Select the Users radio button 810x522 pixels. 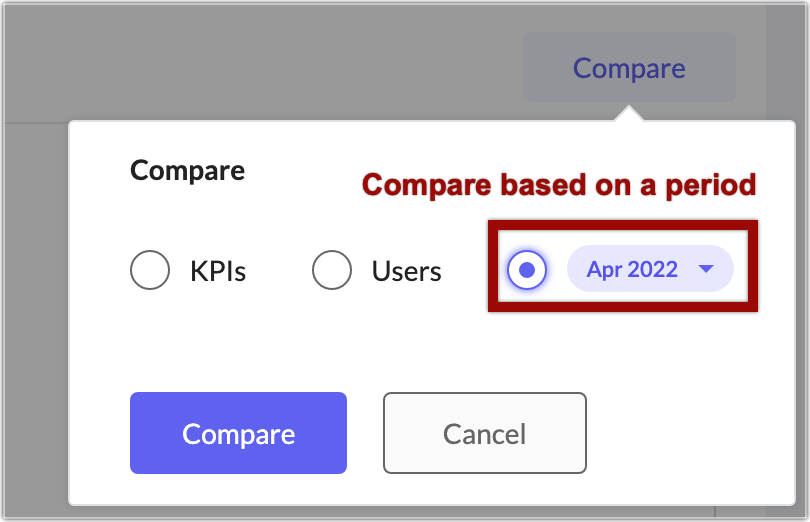pos(332,270)
